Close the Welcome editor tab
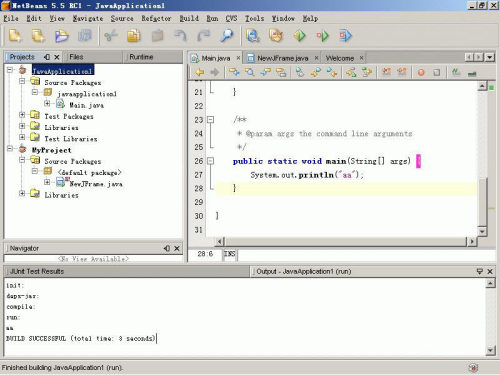 (x=361, y=58)
